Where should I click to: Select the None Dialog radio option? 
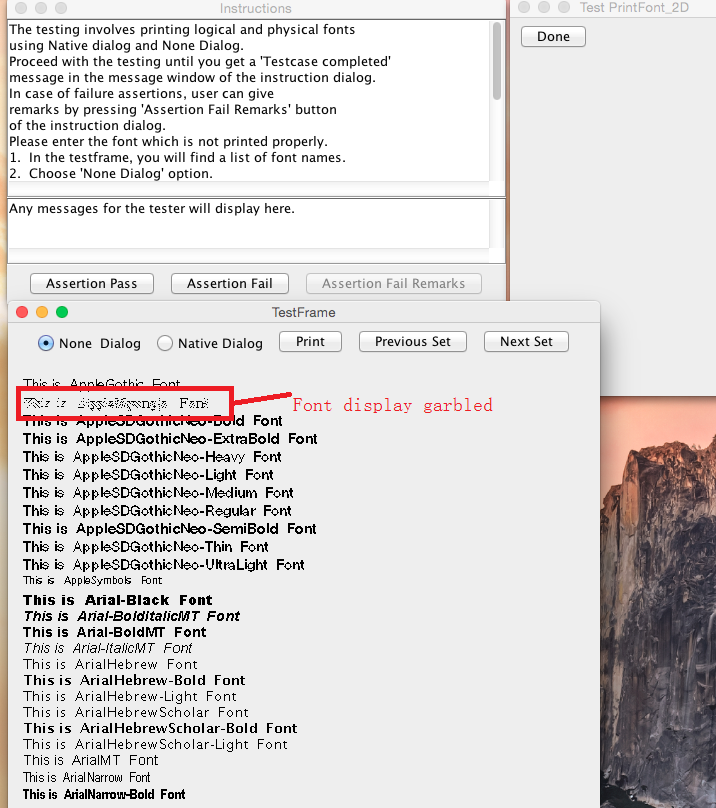pyautogui.click(x=46, y=343)
